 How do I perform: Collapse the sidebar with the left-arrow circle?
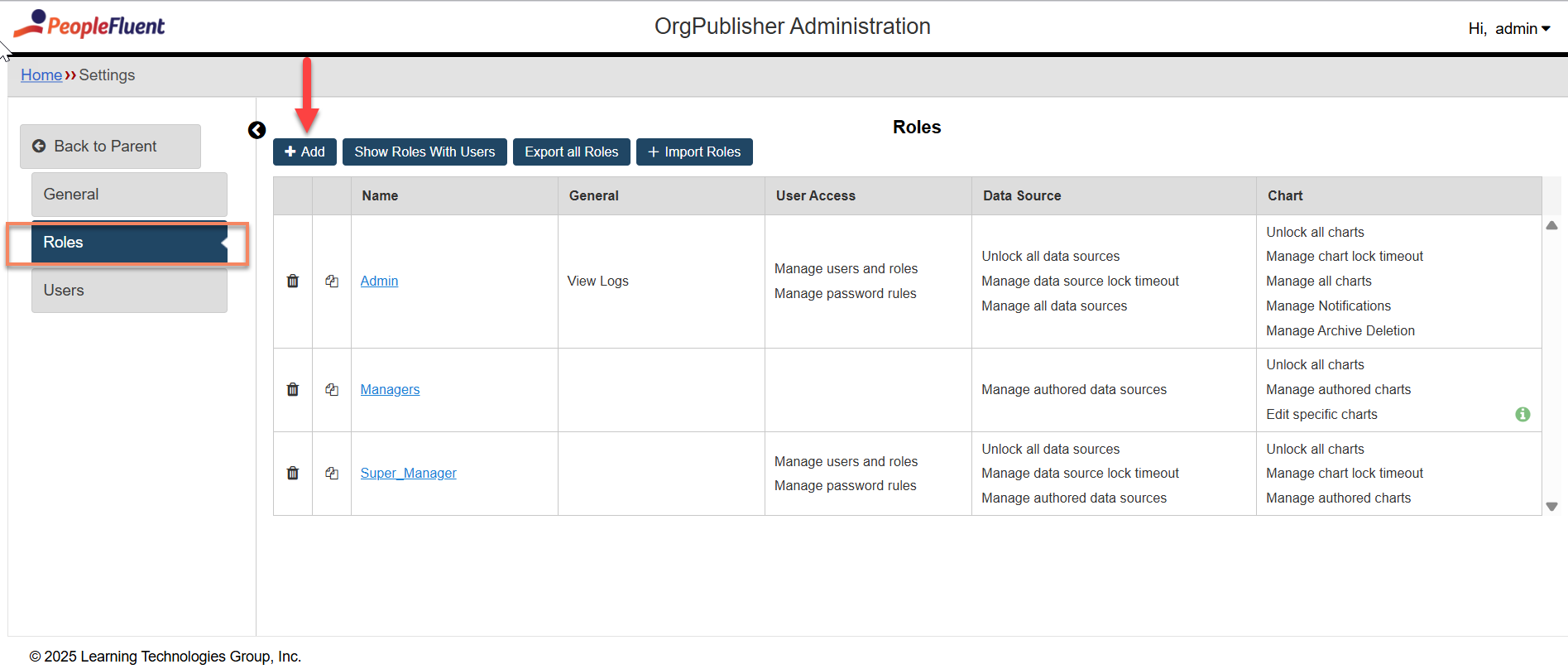(257, 130)
